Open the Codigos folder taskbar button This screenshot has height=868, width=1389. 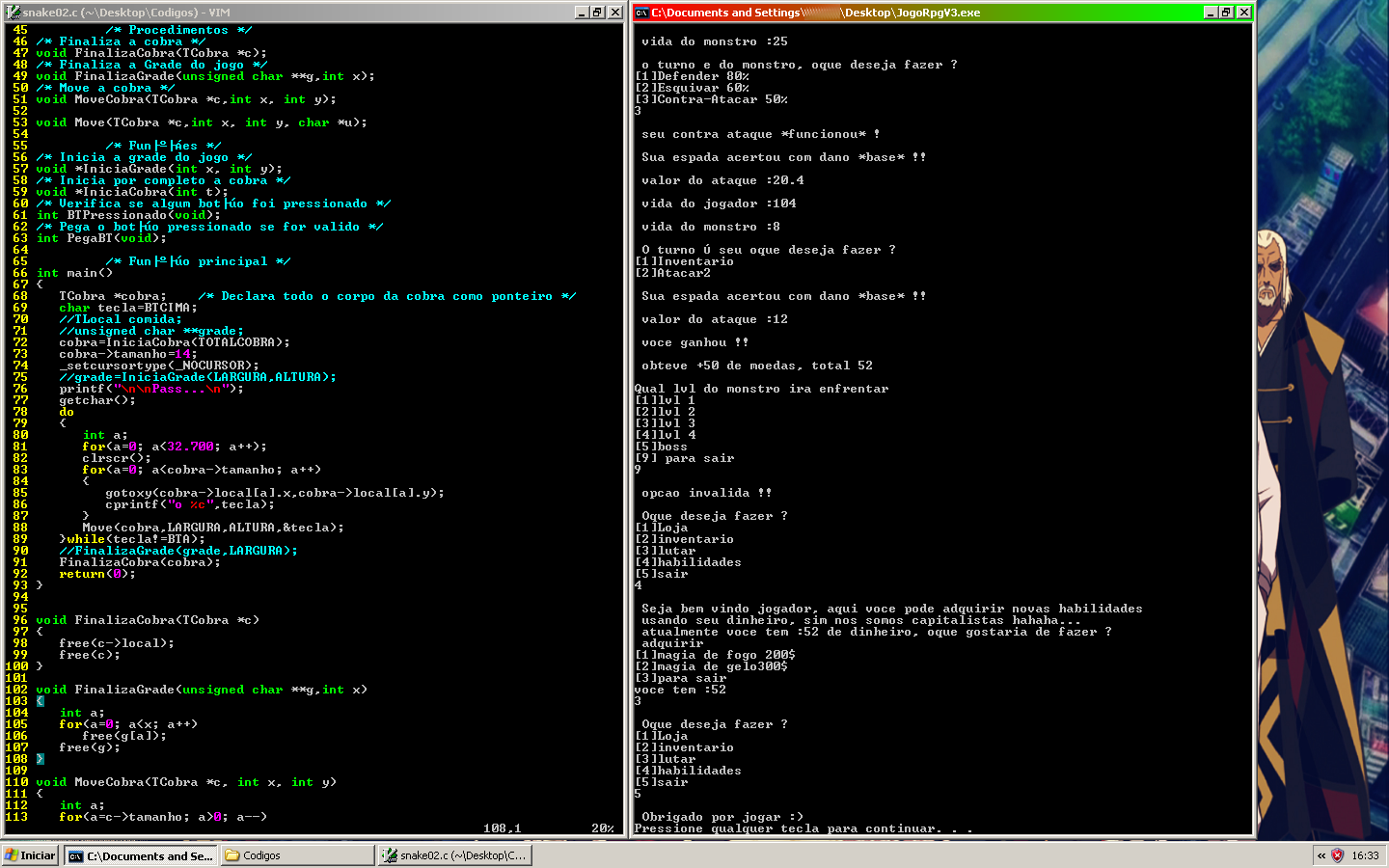point(297,855)
